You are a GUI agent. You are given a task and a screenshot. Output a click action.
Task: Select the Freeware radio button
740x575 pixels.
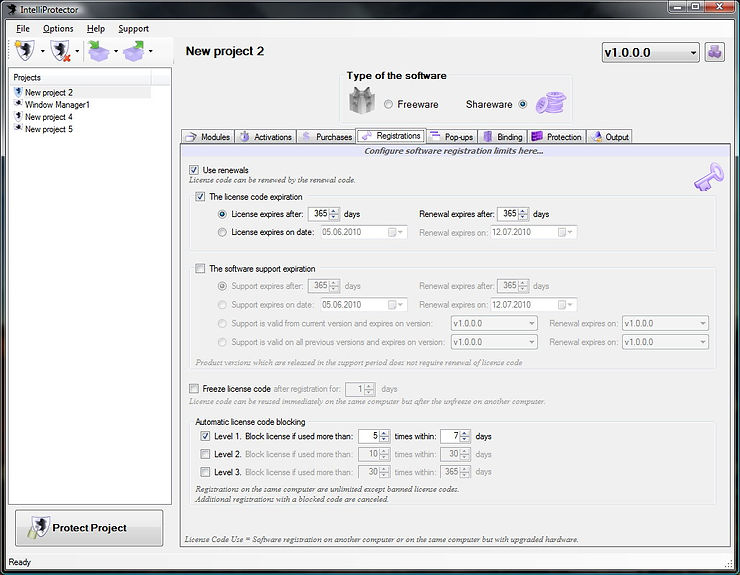[388, 104]
